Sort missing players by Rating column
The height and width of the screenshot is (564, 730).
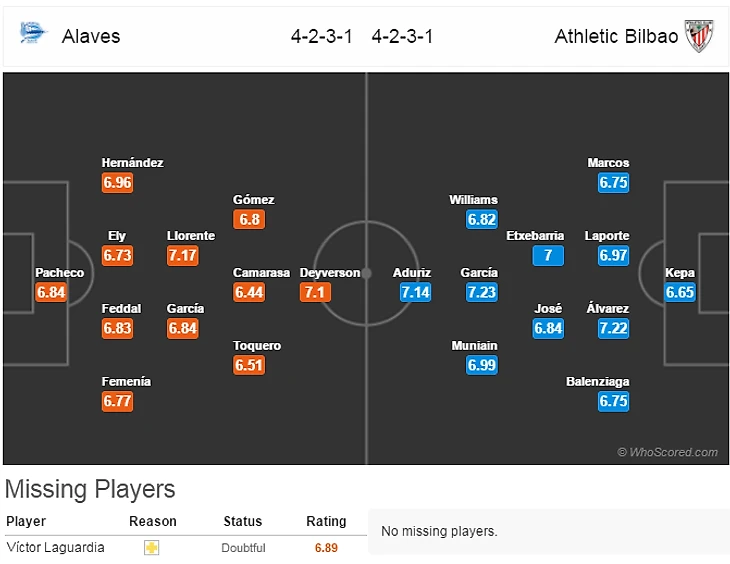point(326,521)
